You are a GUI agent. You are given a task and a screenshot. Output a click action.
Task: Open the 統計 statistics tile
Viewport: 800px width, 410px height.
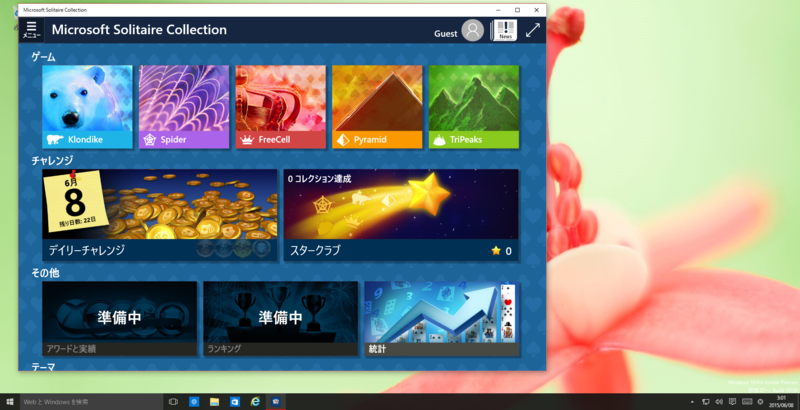(x=442, y=319)
